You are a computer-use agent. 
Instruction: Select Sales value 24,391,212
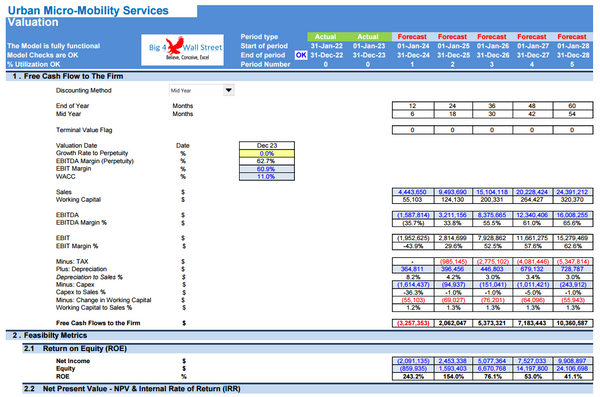click(x=572, y=192)
